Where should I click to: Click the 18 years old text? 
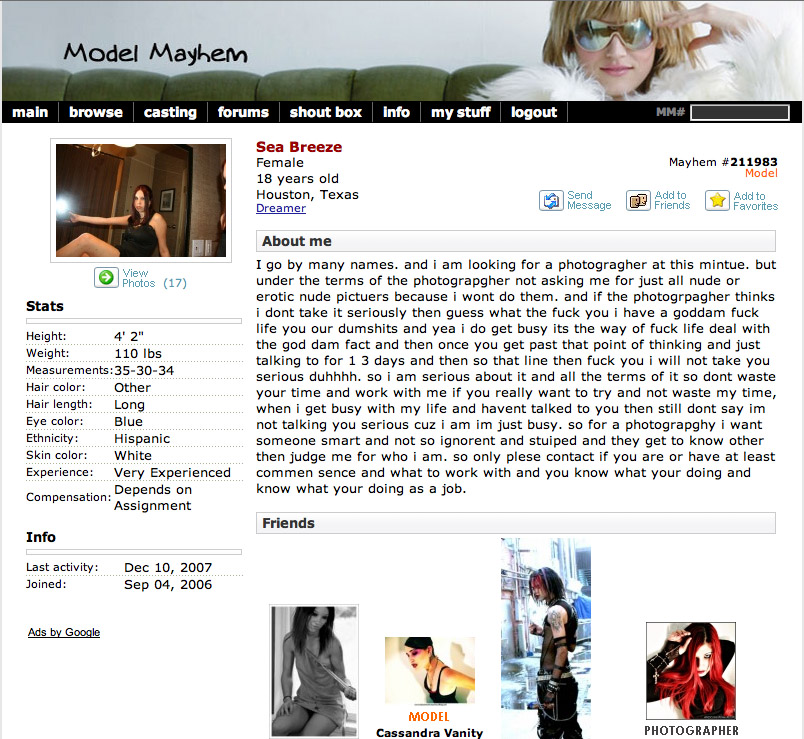coord(297,178)
